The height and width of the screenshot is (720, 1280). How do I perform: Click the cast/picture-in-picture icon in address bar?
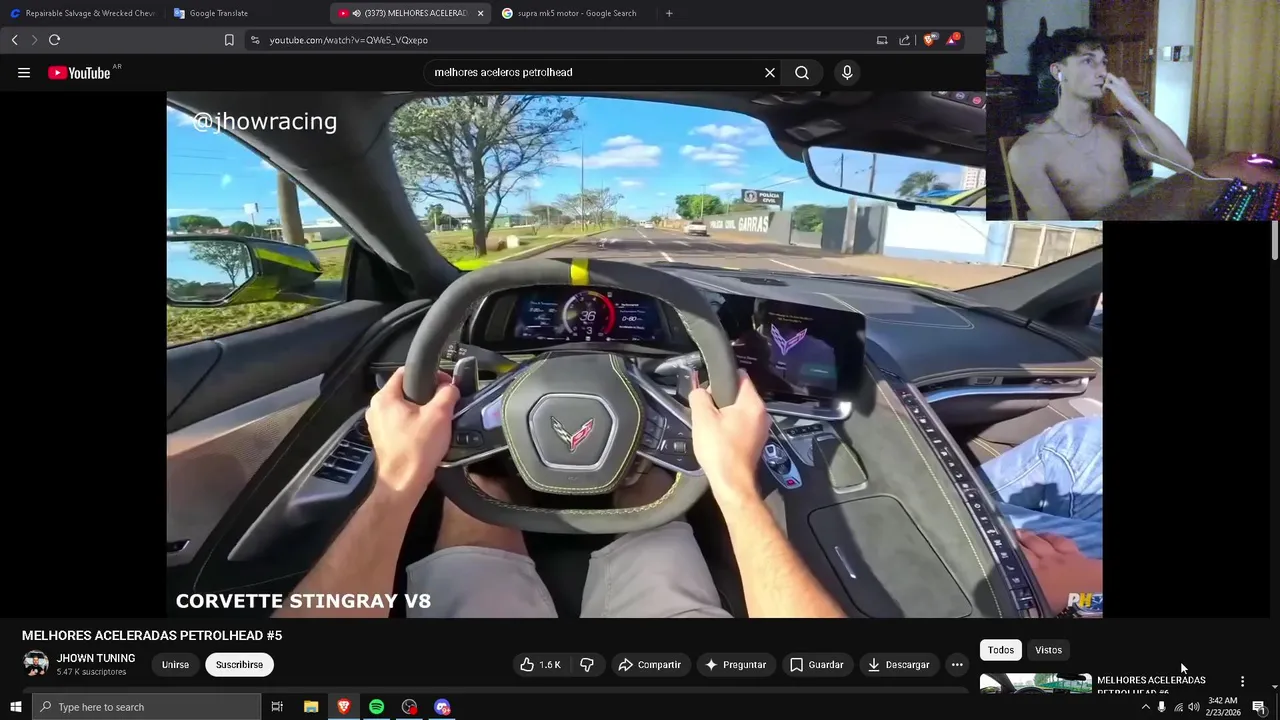(882, 40)
